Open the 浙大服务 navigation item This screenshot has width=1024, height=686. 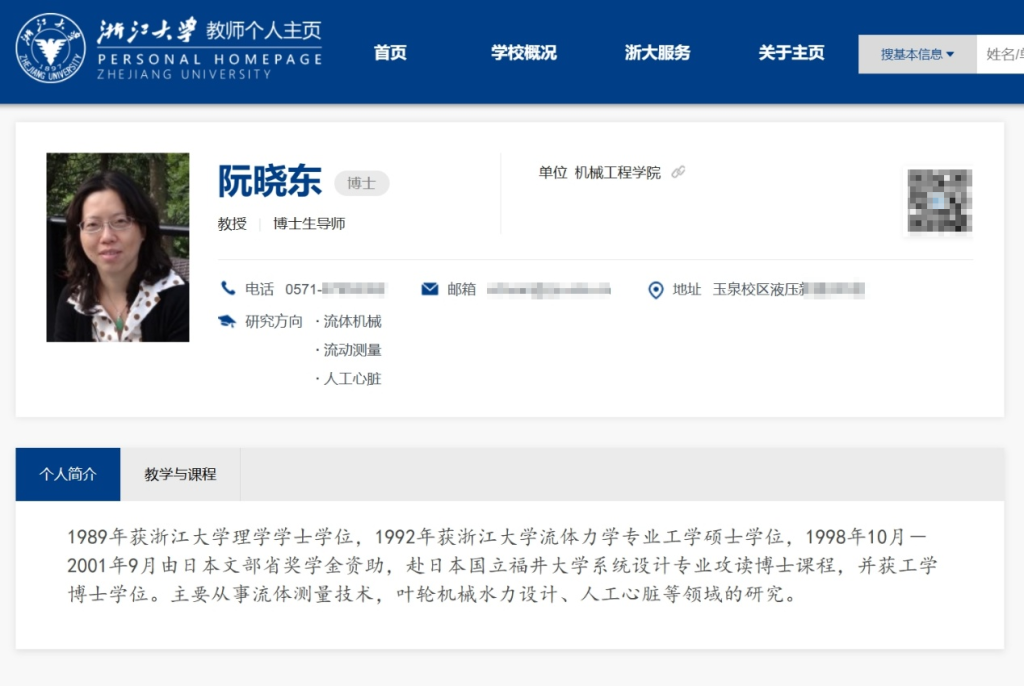coord(657,53)
